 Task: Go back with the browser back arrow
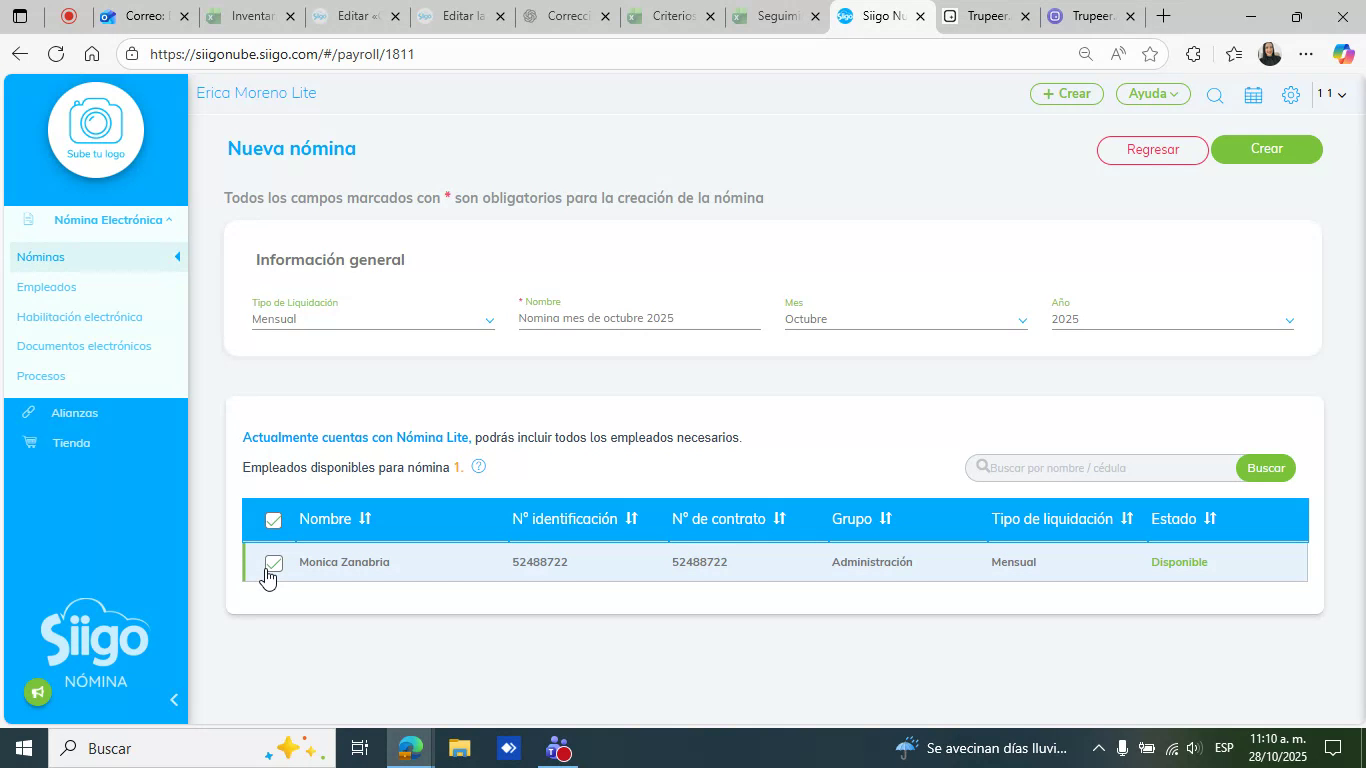[x=19, y=54]
